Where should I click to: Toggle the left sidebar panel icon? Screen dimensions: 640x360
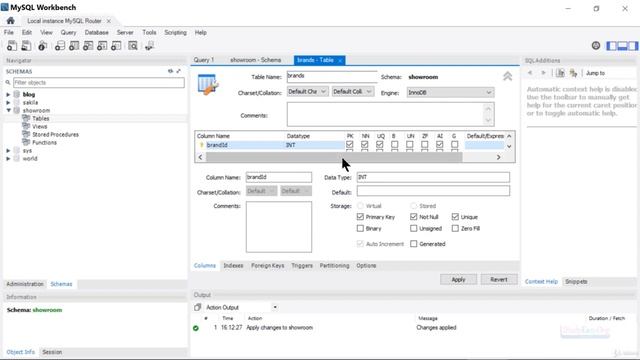coord(611,46)
